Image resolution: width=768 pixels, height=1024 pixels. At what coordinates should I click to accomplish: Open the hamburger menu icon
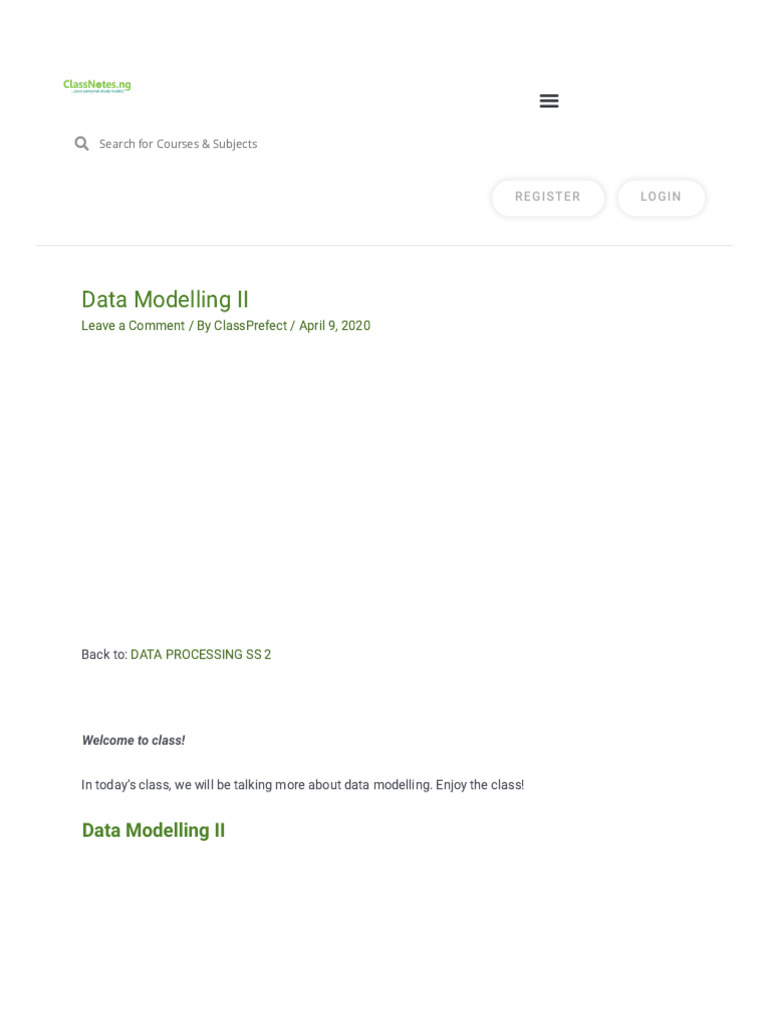click(549, 101)
